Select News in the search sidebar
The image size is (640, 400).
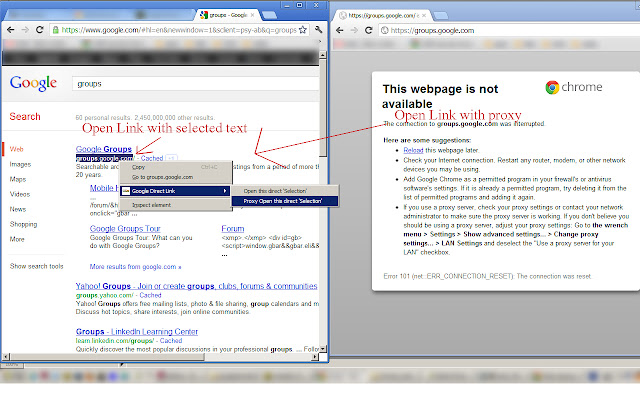[x=18, y=209]
